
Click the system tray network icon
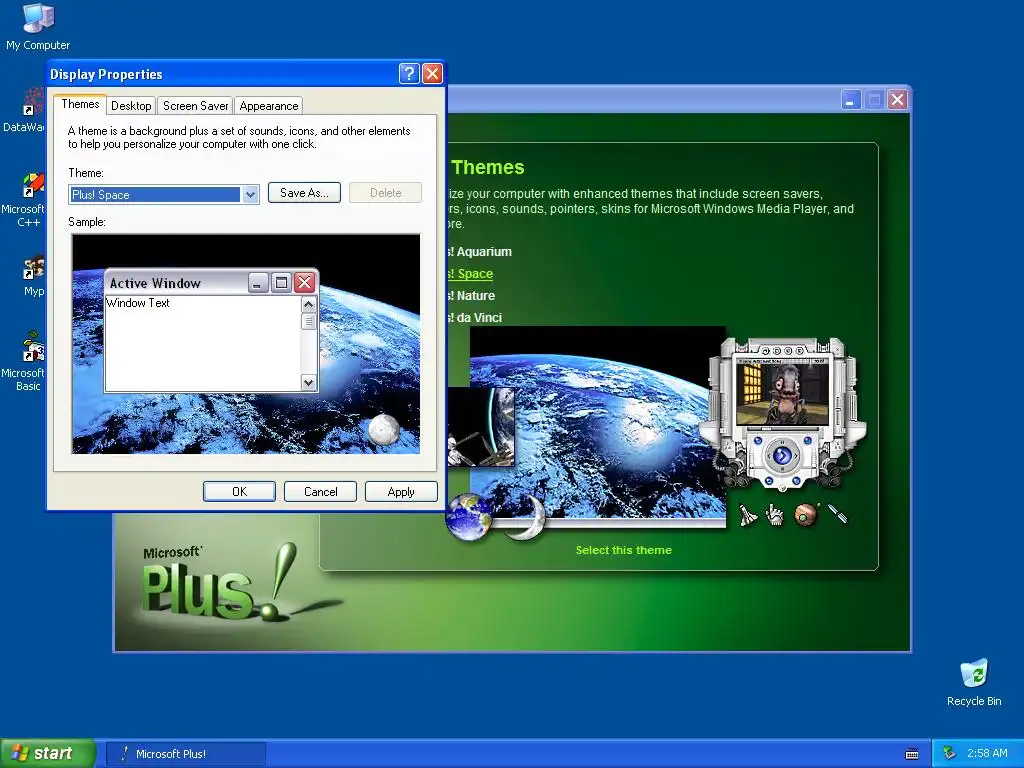pos(949,753)
